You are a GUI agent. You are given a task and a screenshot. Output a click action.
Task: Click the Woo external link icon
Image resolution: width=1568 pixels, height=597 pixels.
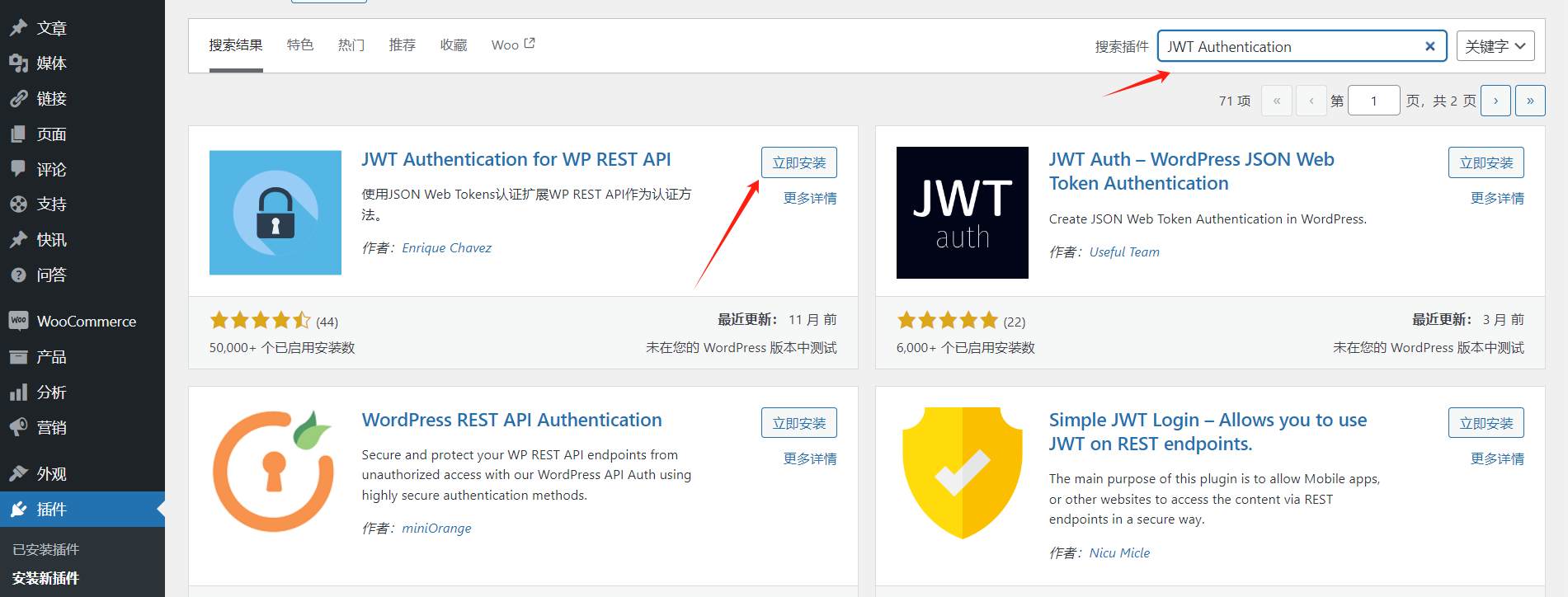click(x=530, y=43)
